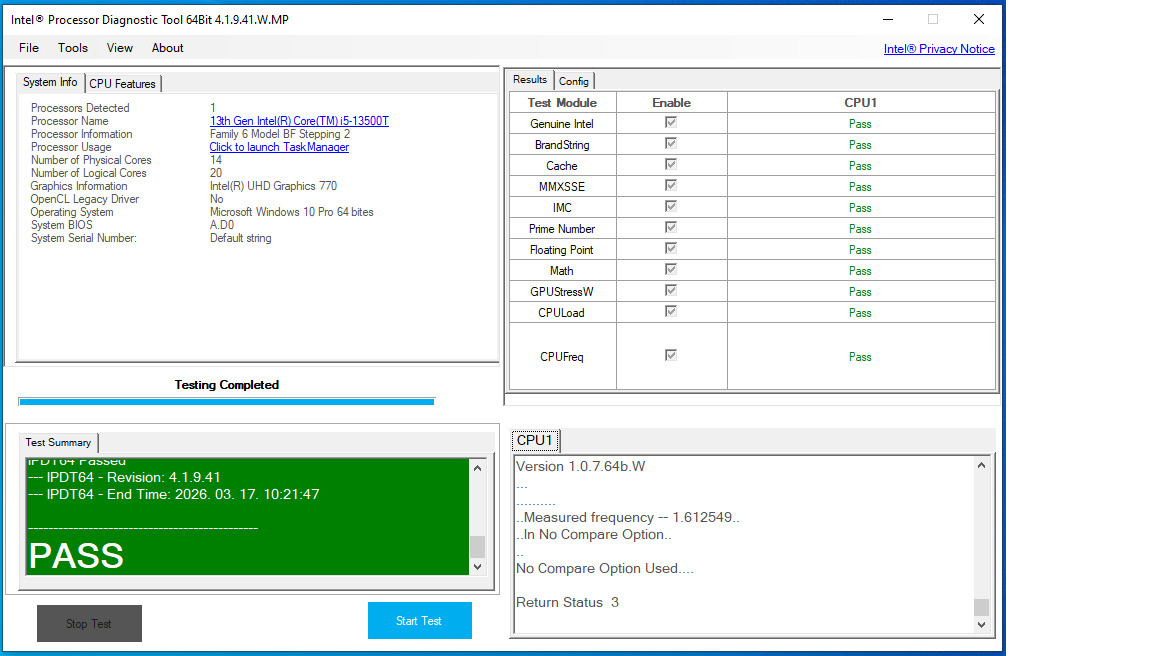This screenshot has height=656, width=1152.
Task: Click the Microsoft Windows 10 Pro value
Action: (292, 212)
